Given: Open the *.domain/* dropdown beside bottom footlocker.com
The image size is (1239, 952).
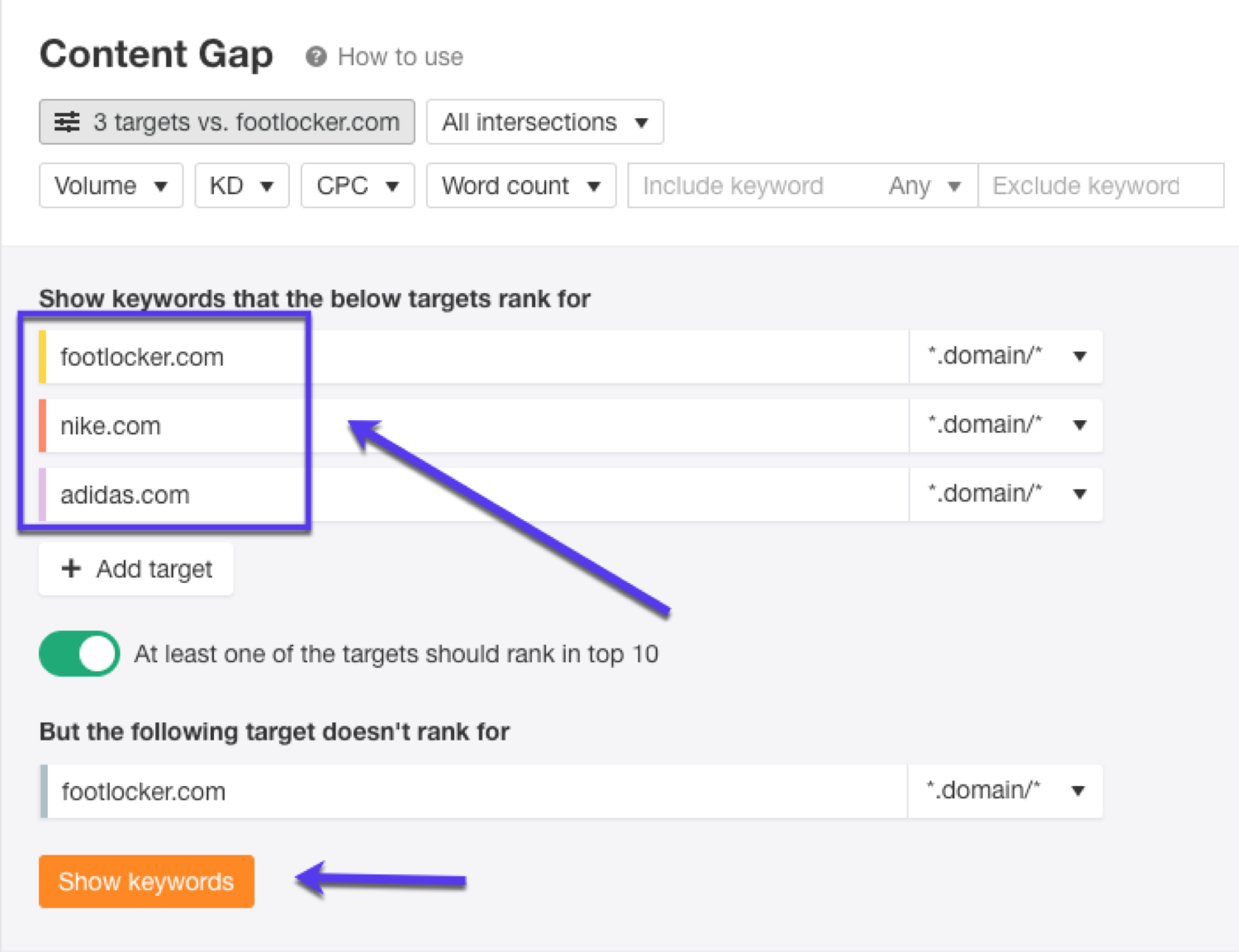Looking at the screenshot, I should click(x=1077, y=790).
